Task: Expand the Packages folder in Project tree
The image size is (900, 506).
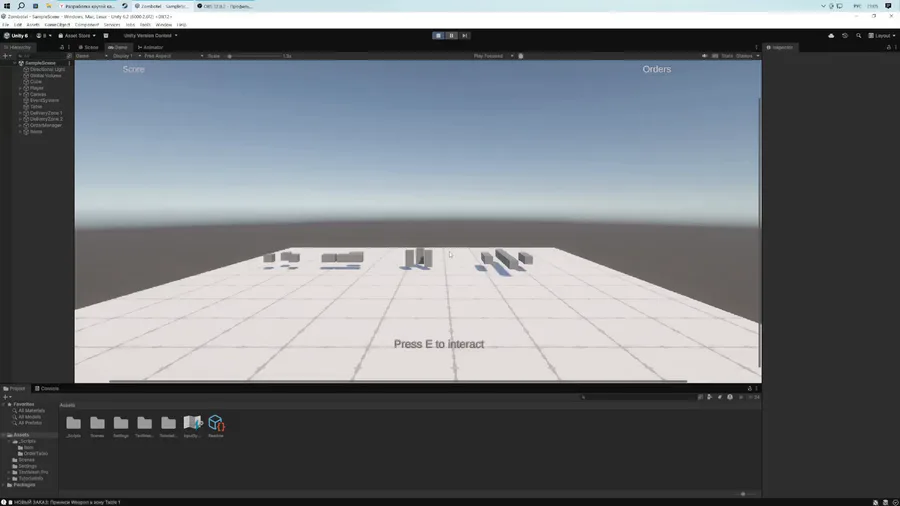Action: coord(4,485)
